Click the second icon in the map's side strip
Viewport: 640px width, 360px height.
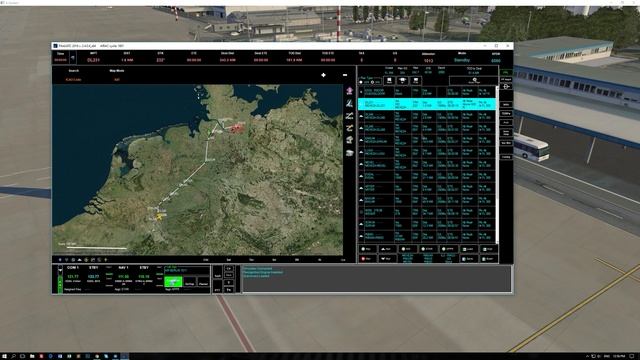point(349,103)
